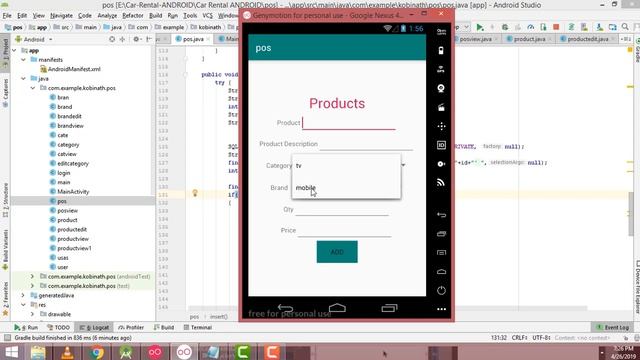The image size is (640, 360).
Task: Expand the generatedJava folder
Action: point(24,295)
